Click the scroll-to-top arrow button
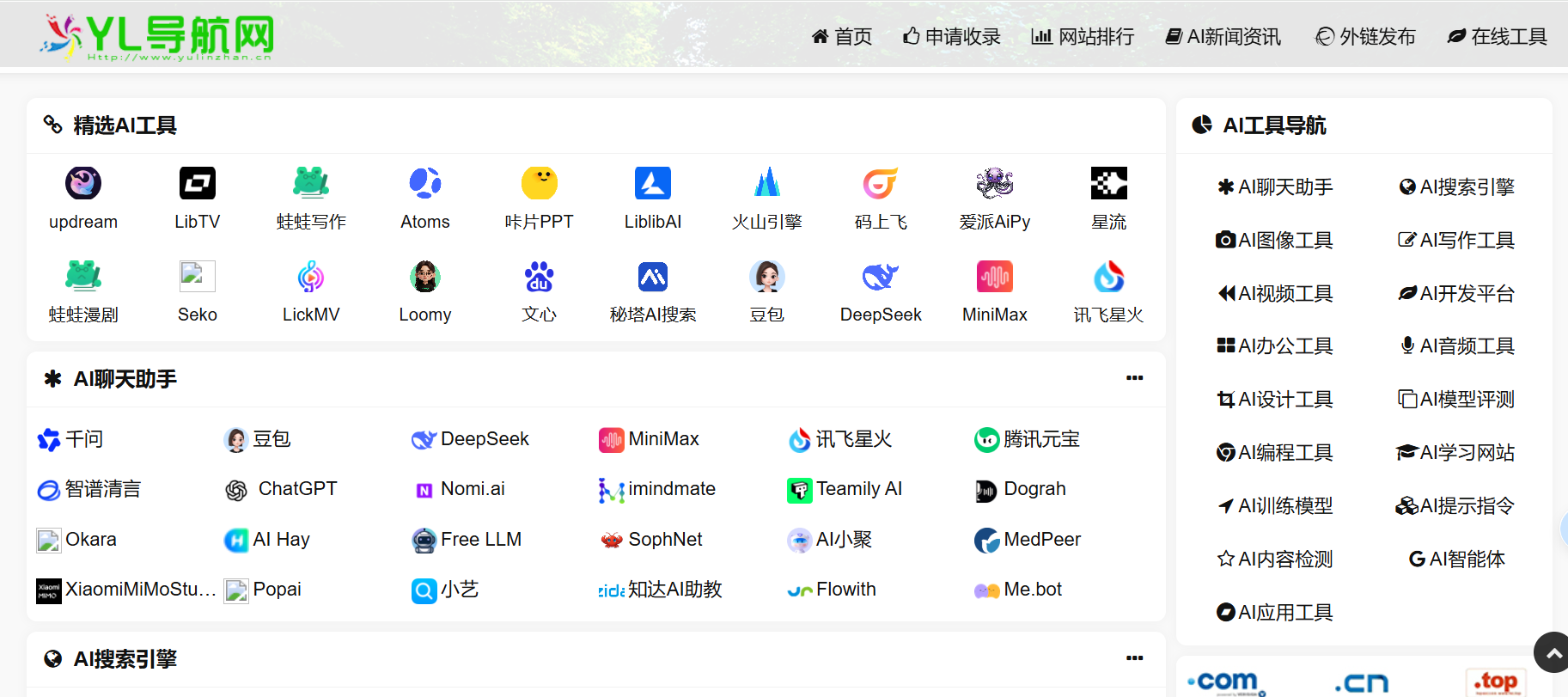 pos(1553,653)
